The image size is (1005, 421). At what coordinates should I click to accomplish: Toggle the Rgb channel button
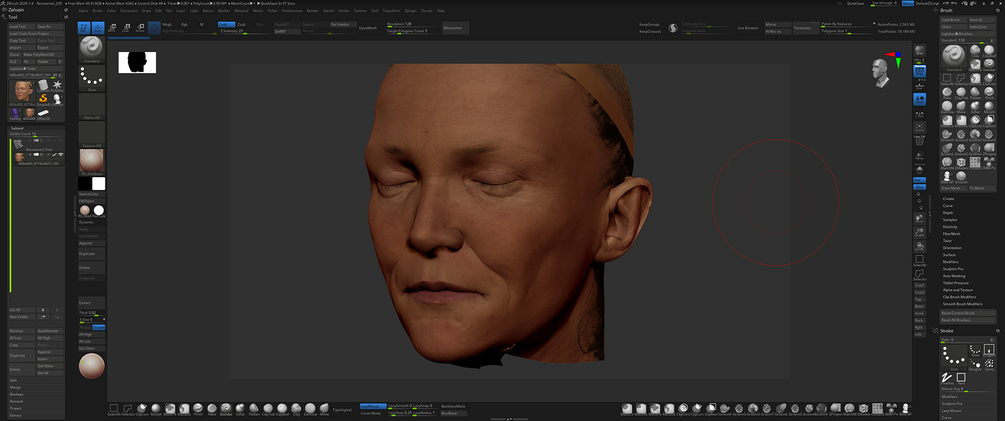point(184,24)
